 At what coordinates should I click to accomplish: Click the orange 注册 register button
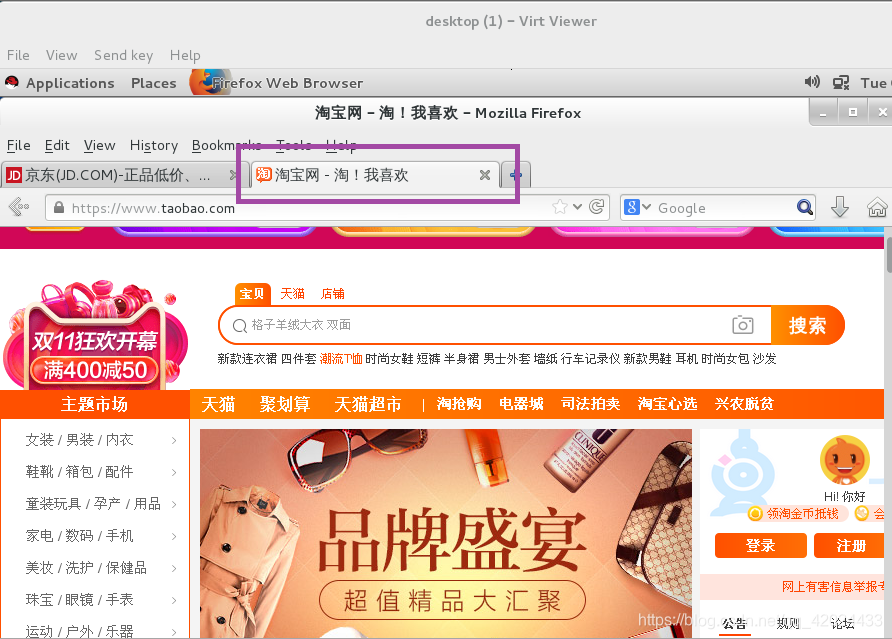(x=850, y=546)
